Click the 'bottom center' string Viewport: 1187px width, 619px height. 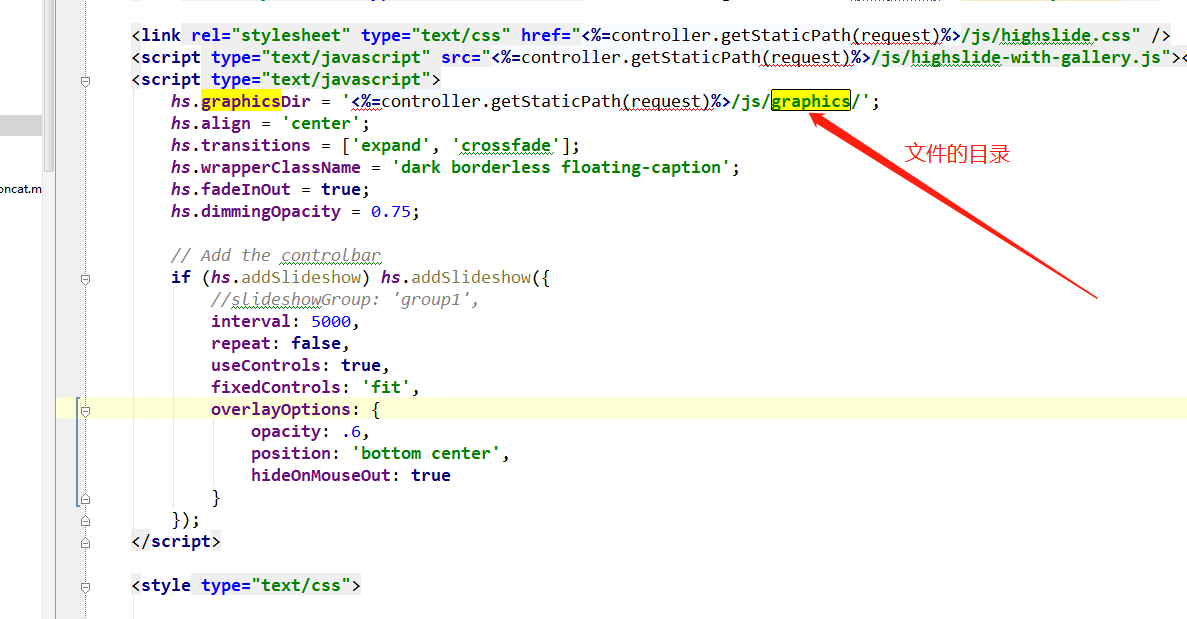click(425, 453)
